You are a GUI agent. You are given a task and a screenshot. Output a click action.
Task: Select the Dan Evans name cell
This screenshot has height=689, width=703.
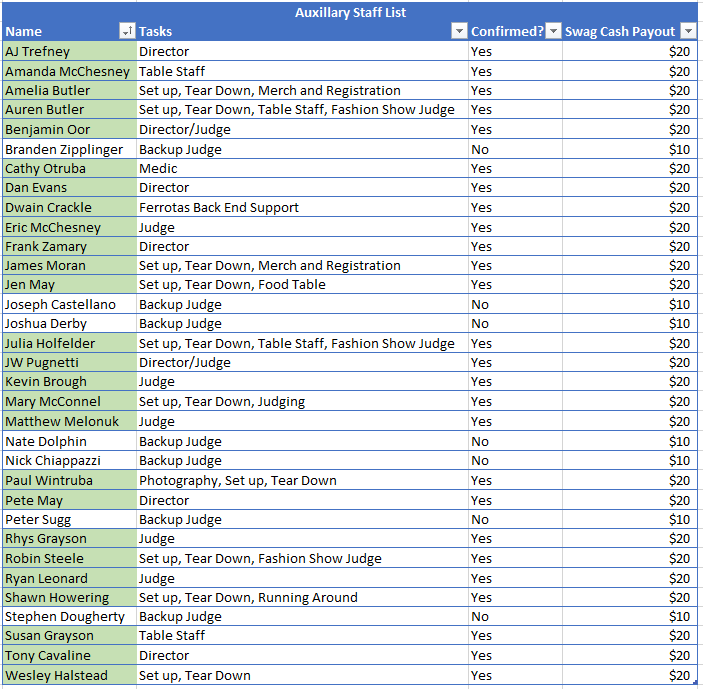pyautogui.click(x=69, y=187)
